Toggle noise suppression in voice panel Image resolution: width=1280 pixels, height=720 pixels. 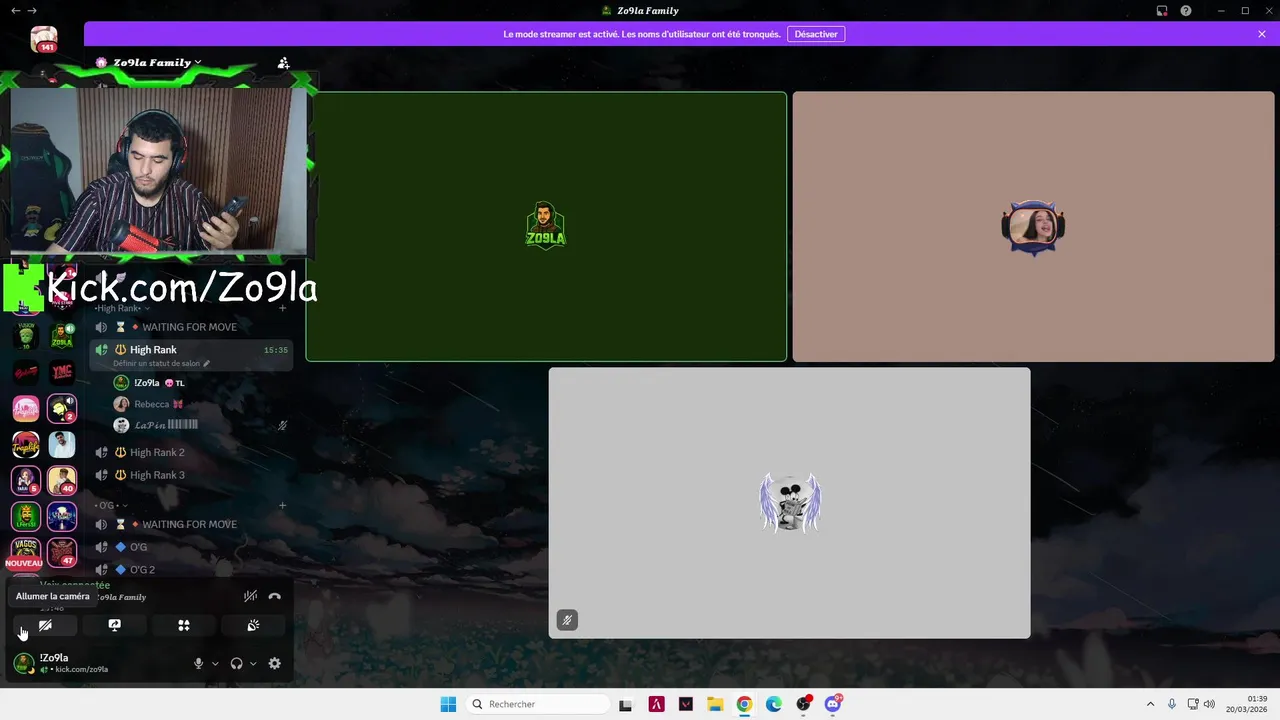pos(250,596)
